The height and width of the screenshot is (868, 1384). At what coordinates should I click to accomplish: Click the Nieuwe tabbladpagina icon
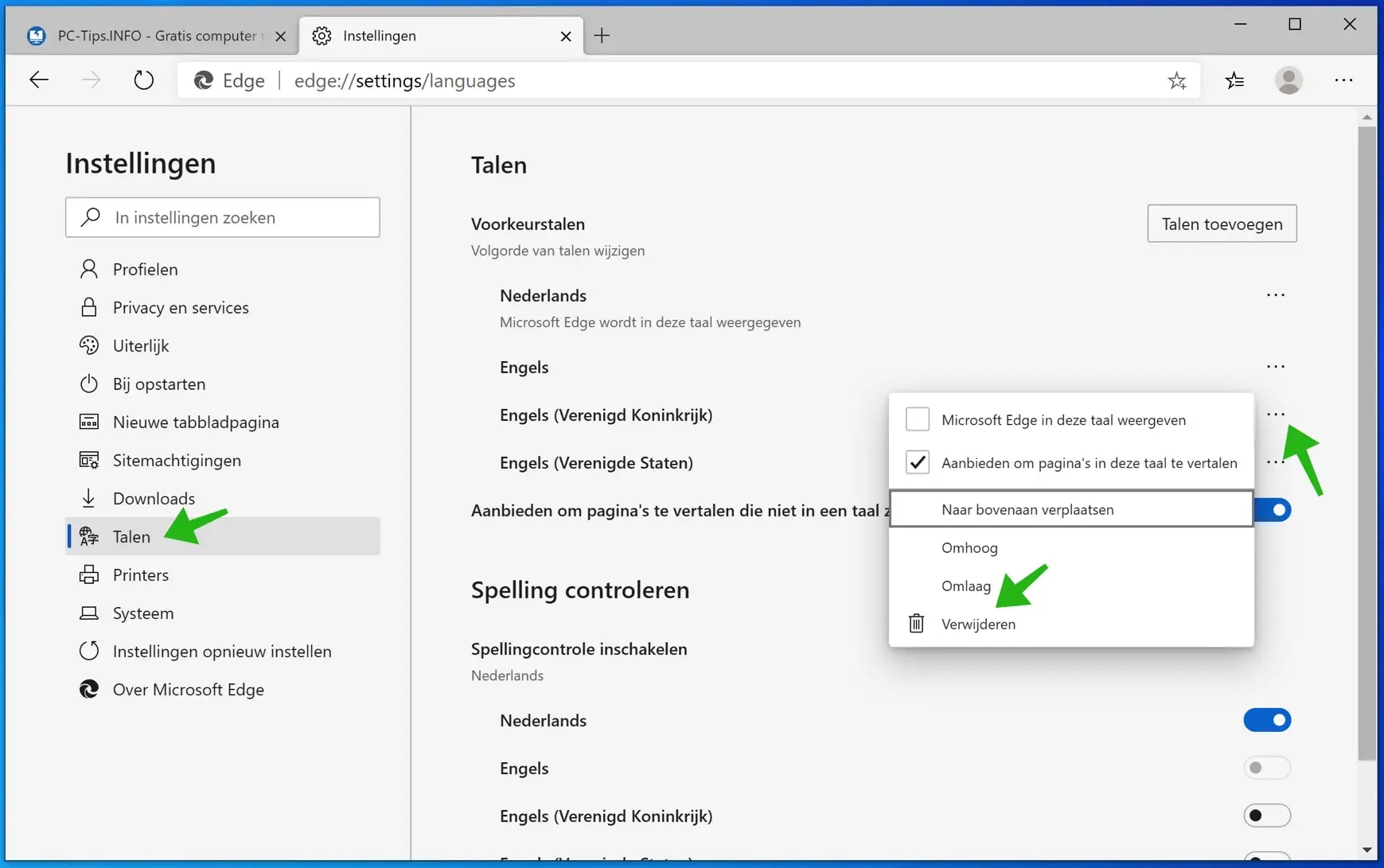89,422
